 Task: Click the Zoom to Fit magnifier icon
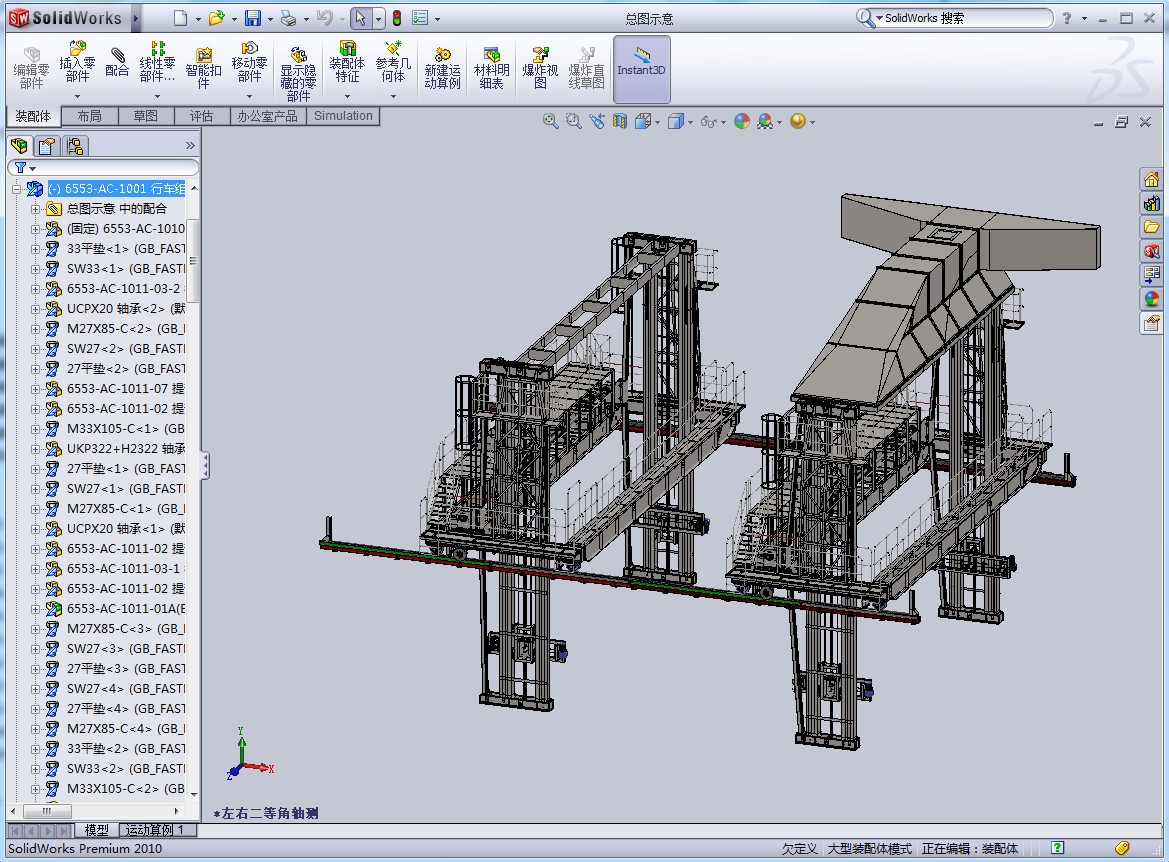click(x=550, y=121)
